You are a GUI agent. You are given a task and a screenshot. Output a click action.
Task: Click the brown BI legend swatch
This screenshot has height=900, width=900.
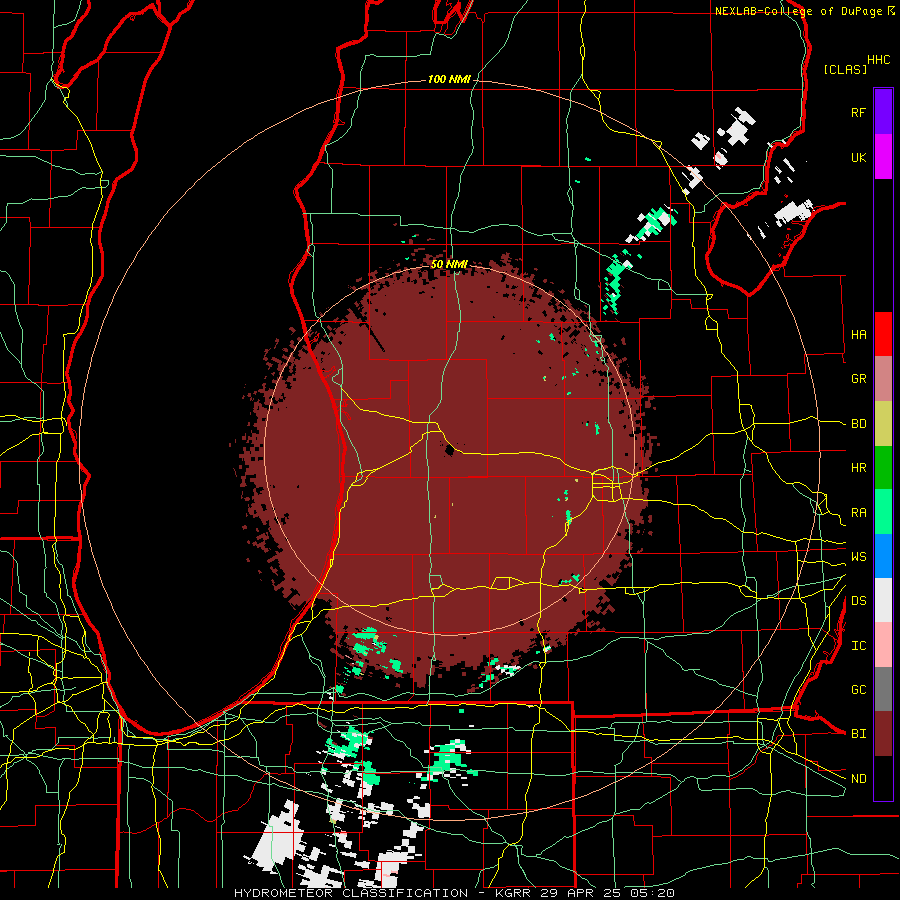point(883,734)
